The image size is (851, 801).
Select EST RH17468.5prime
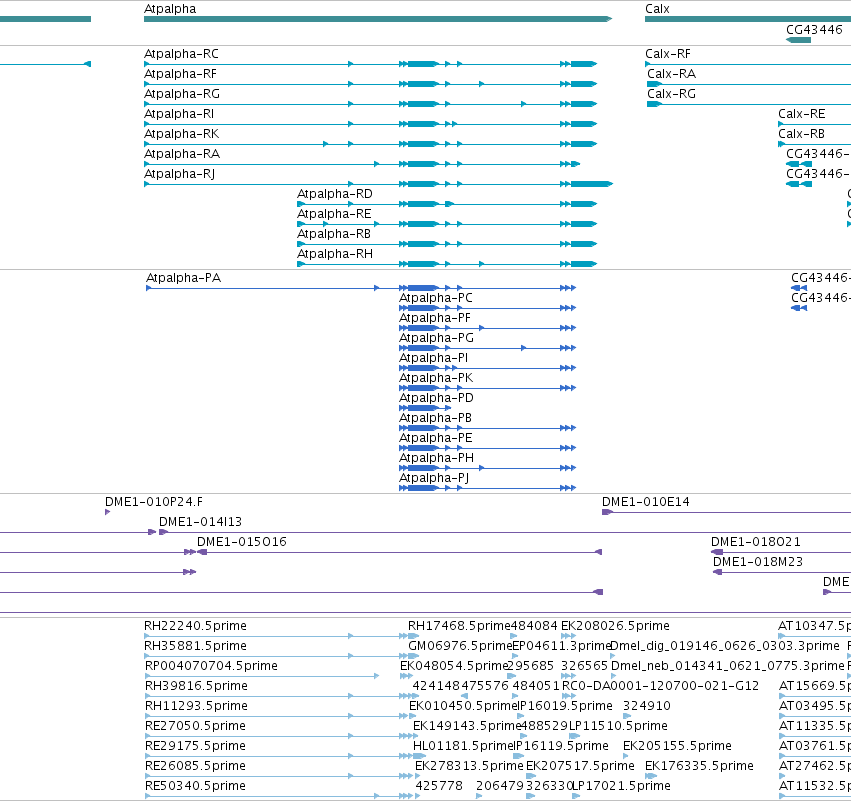[459, 626]
